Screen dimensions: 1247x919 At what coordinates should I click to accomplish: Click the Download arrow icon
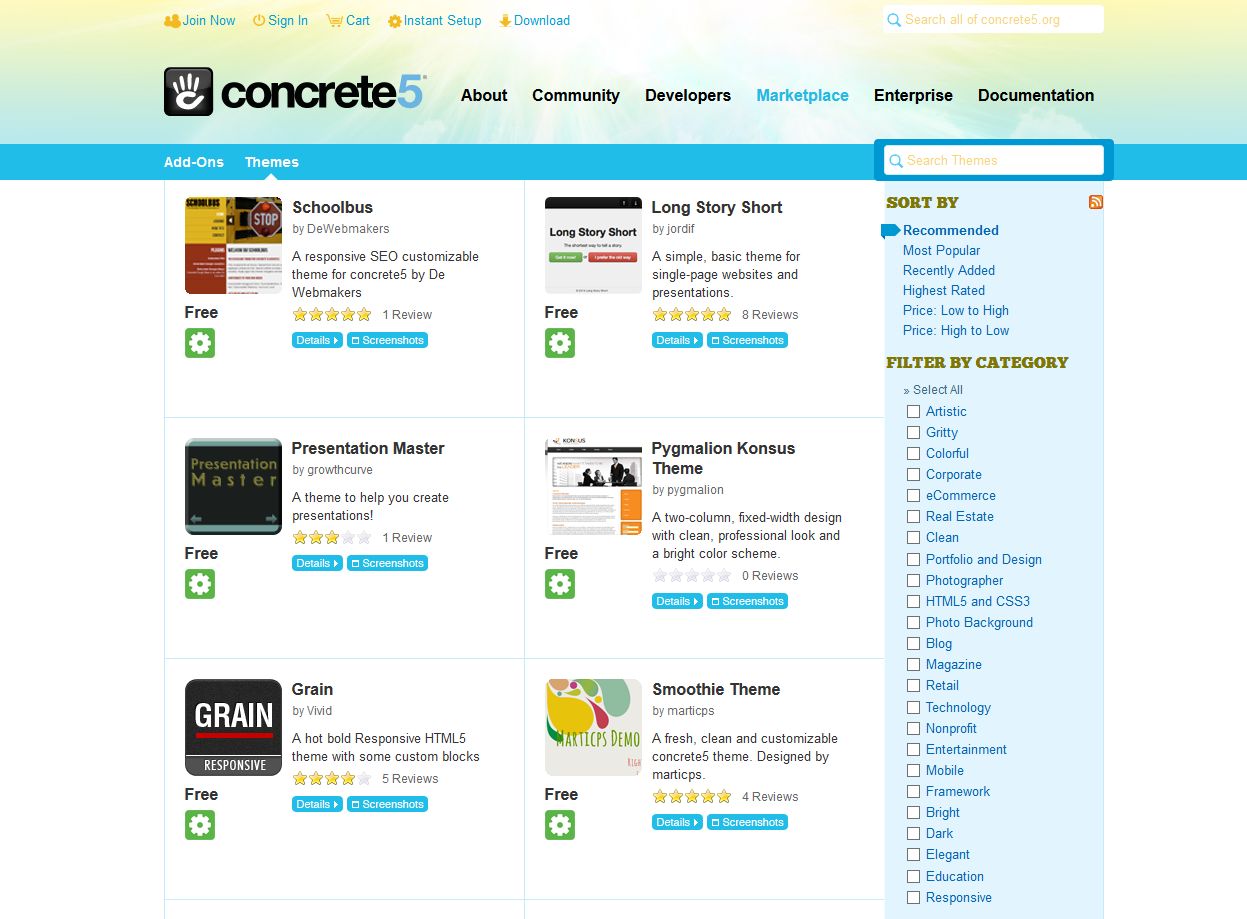(x=505, y=21)
